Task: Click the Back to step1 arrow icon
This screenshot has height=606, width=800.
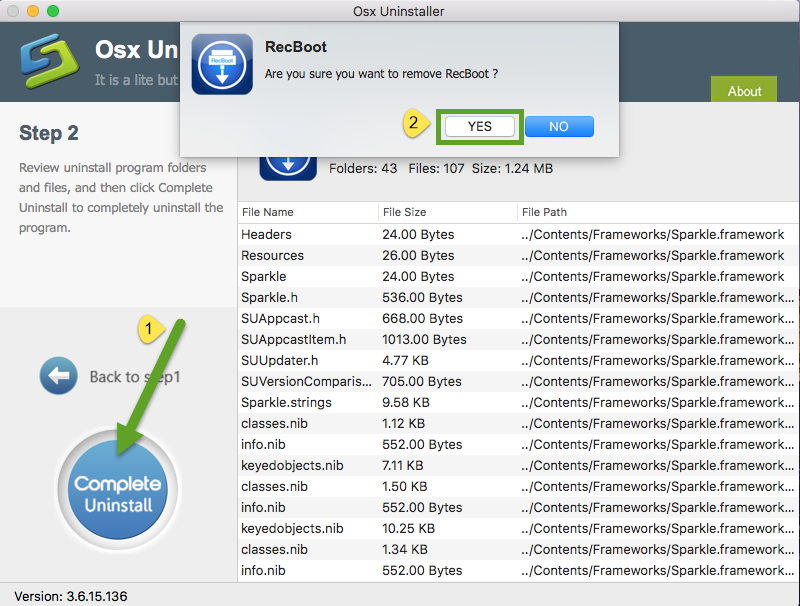Action: [x=58, y=376]
